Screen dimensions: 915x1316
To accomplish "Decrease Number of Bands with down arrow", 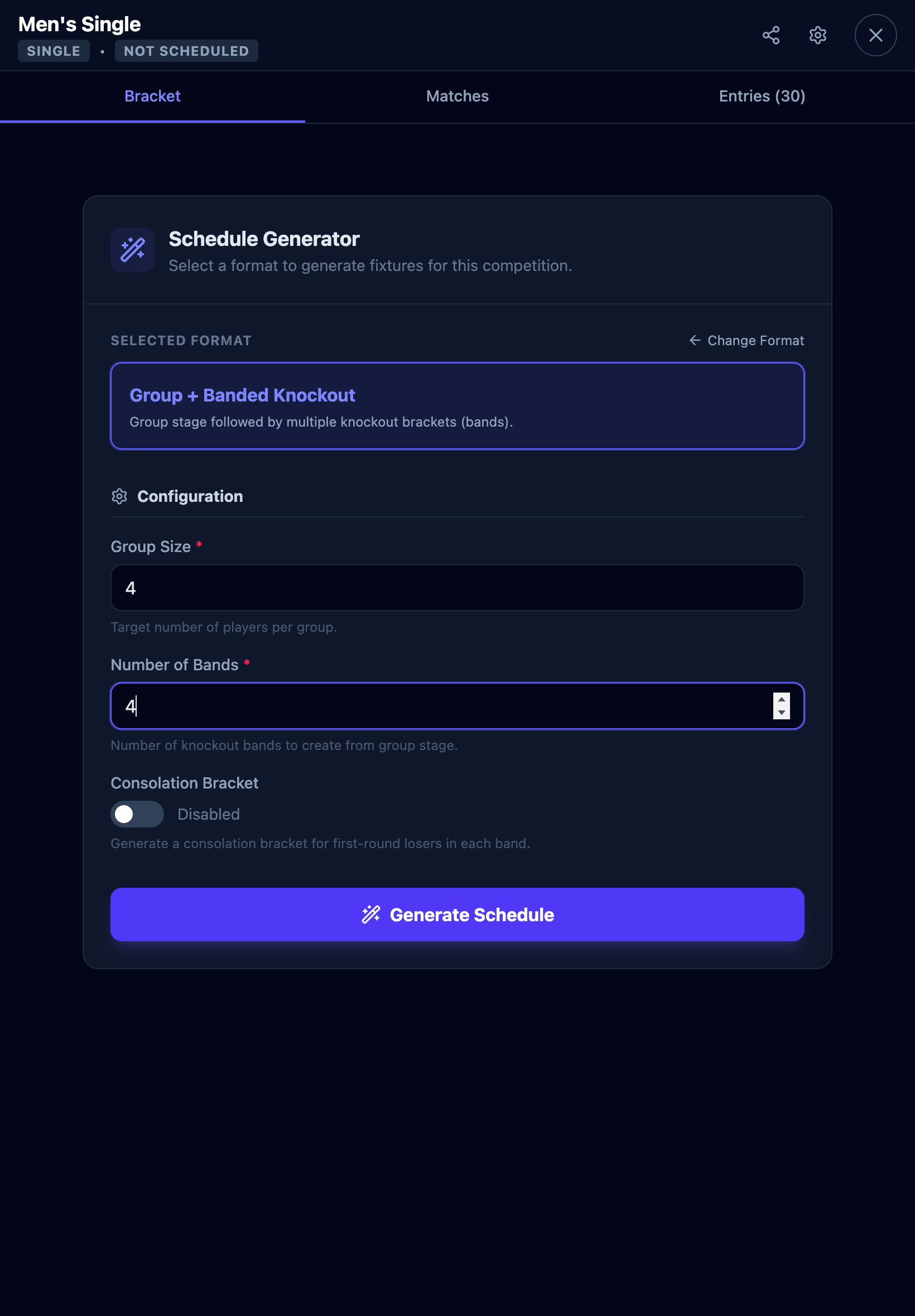I will (x=781, y=713).
